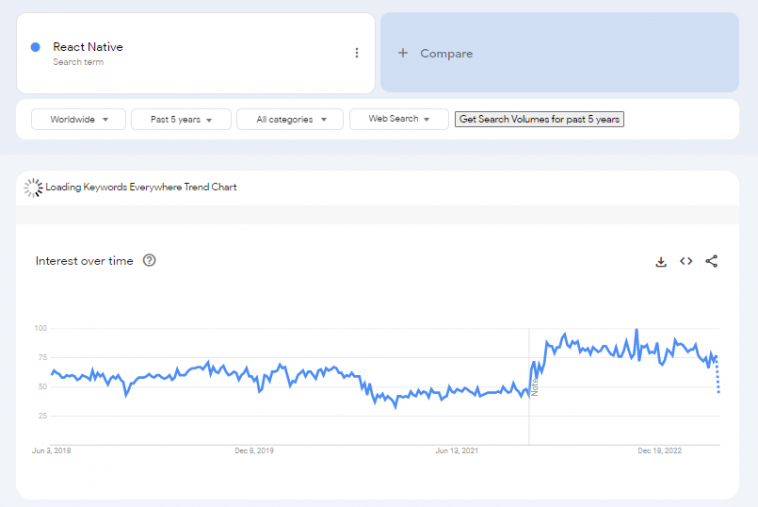Open the Past 5 years dropdown
Viewport: 758px width, 507px height.
(x=181, y=119)
